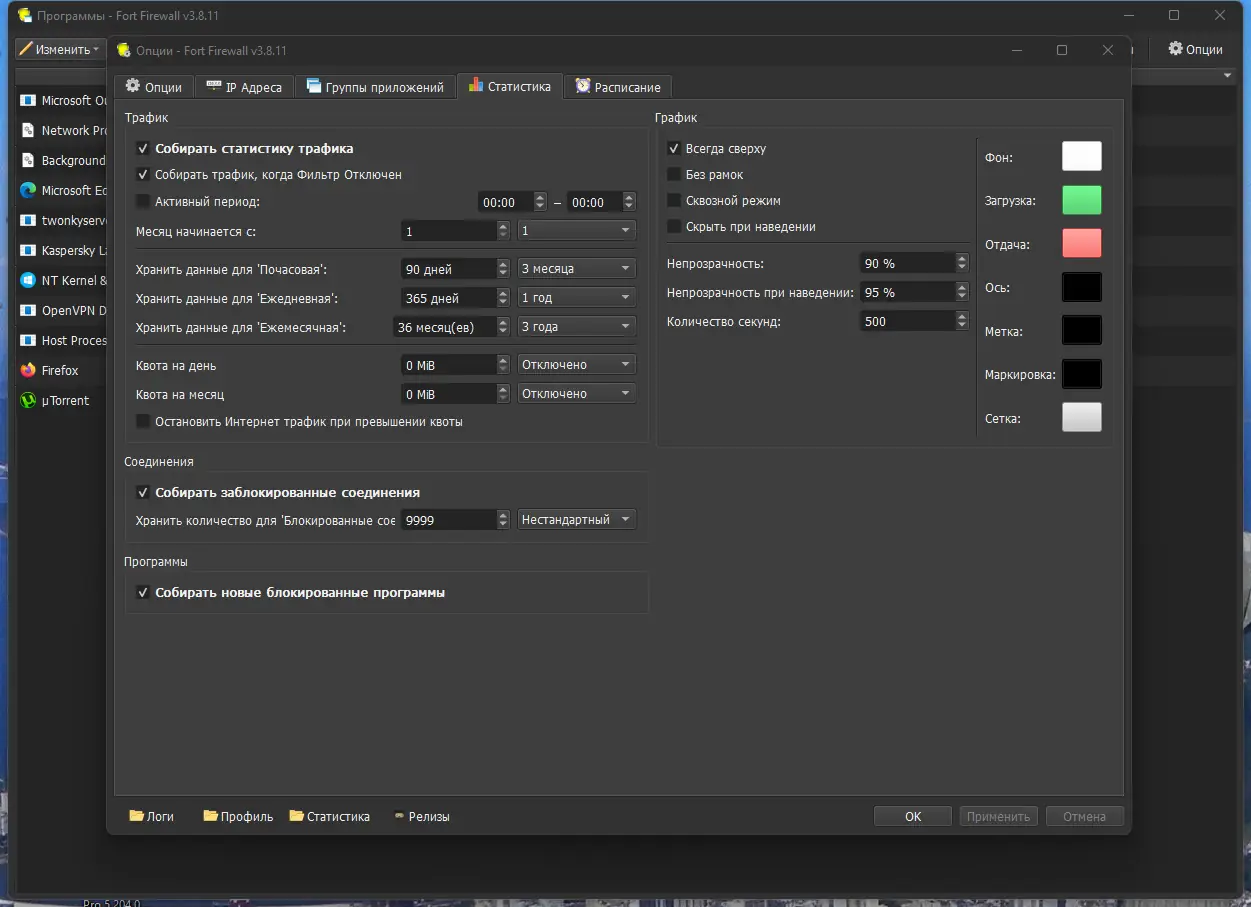Click the Host Process program icon
1251x907 pixels.
coord(28,341)
